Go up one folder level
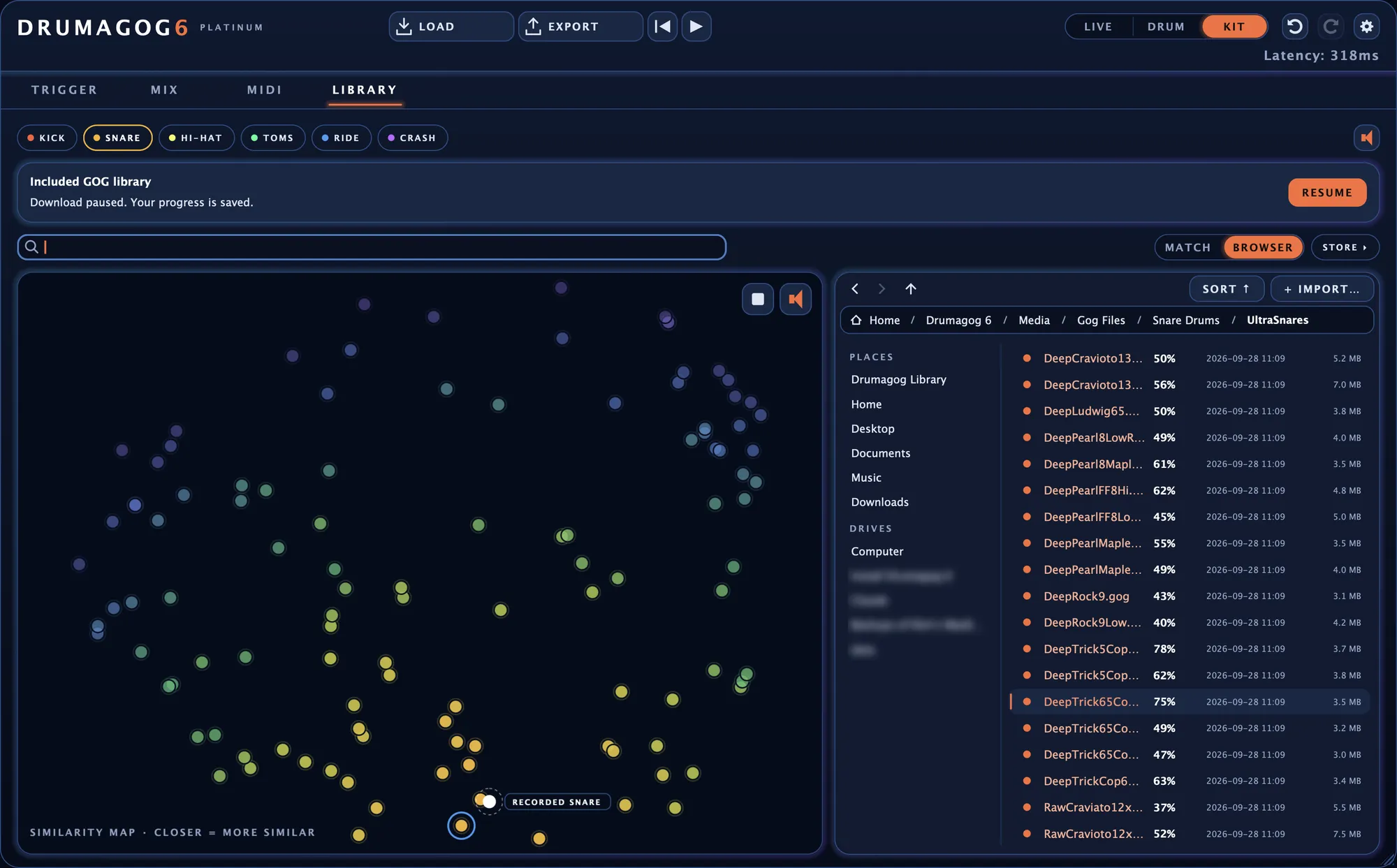This screenshot has height=868, width=1397. tap(911, 288)
